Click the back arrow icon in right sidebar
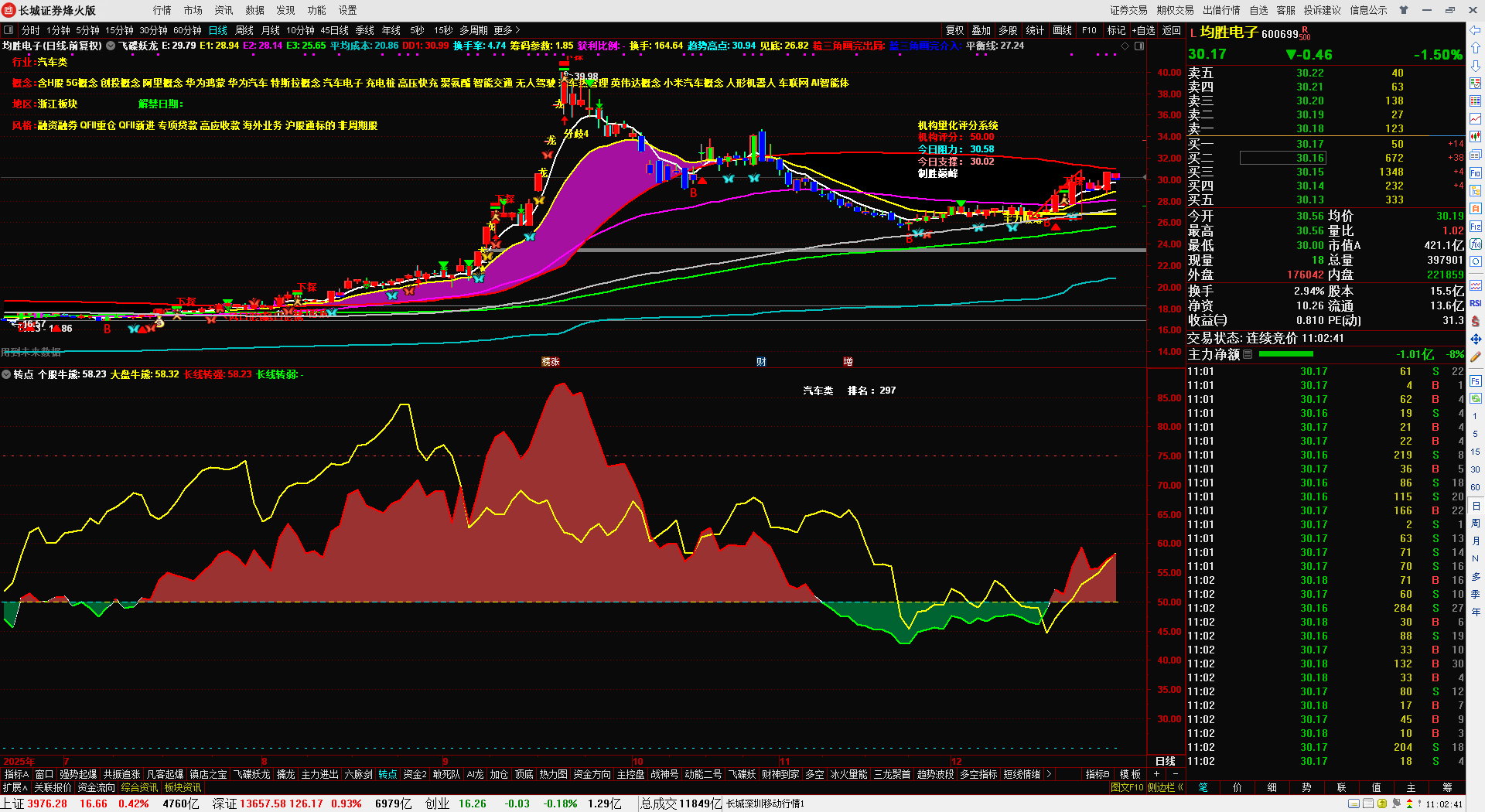 1476,30
